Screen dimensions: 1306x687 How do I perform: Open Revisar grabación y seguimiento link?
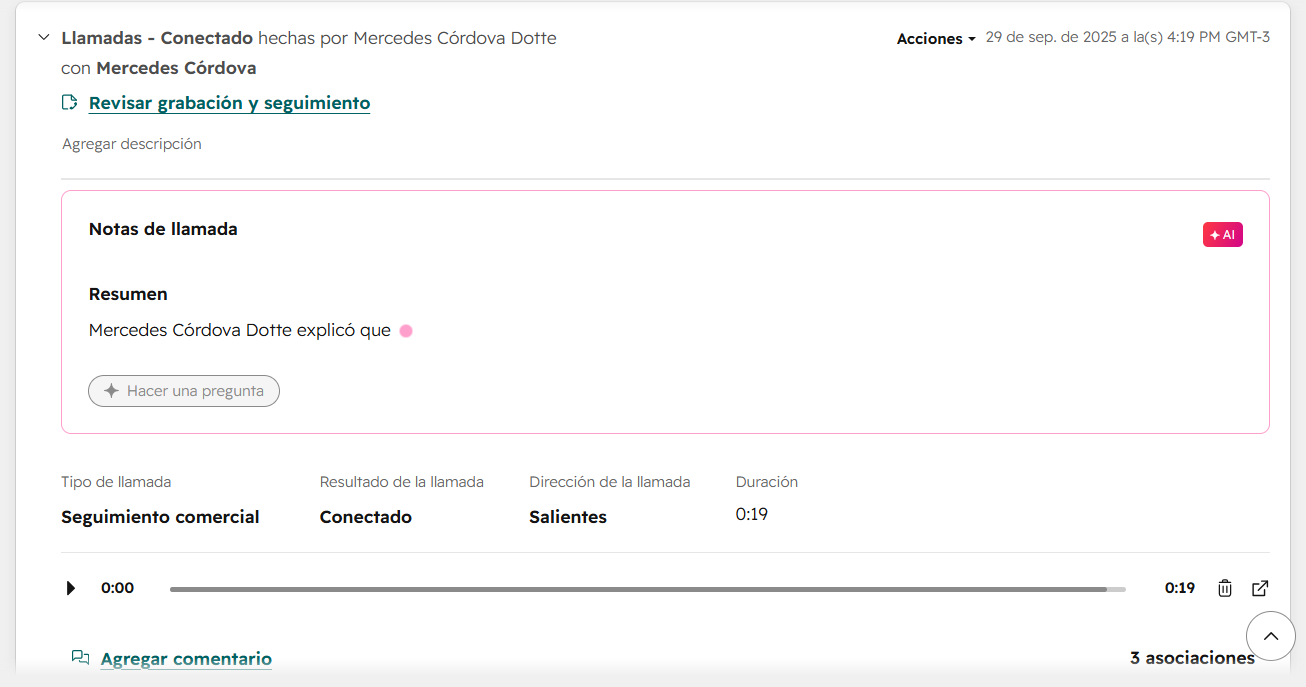(229, 103)
